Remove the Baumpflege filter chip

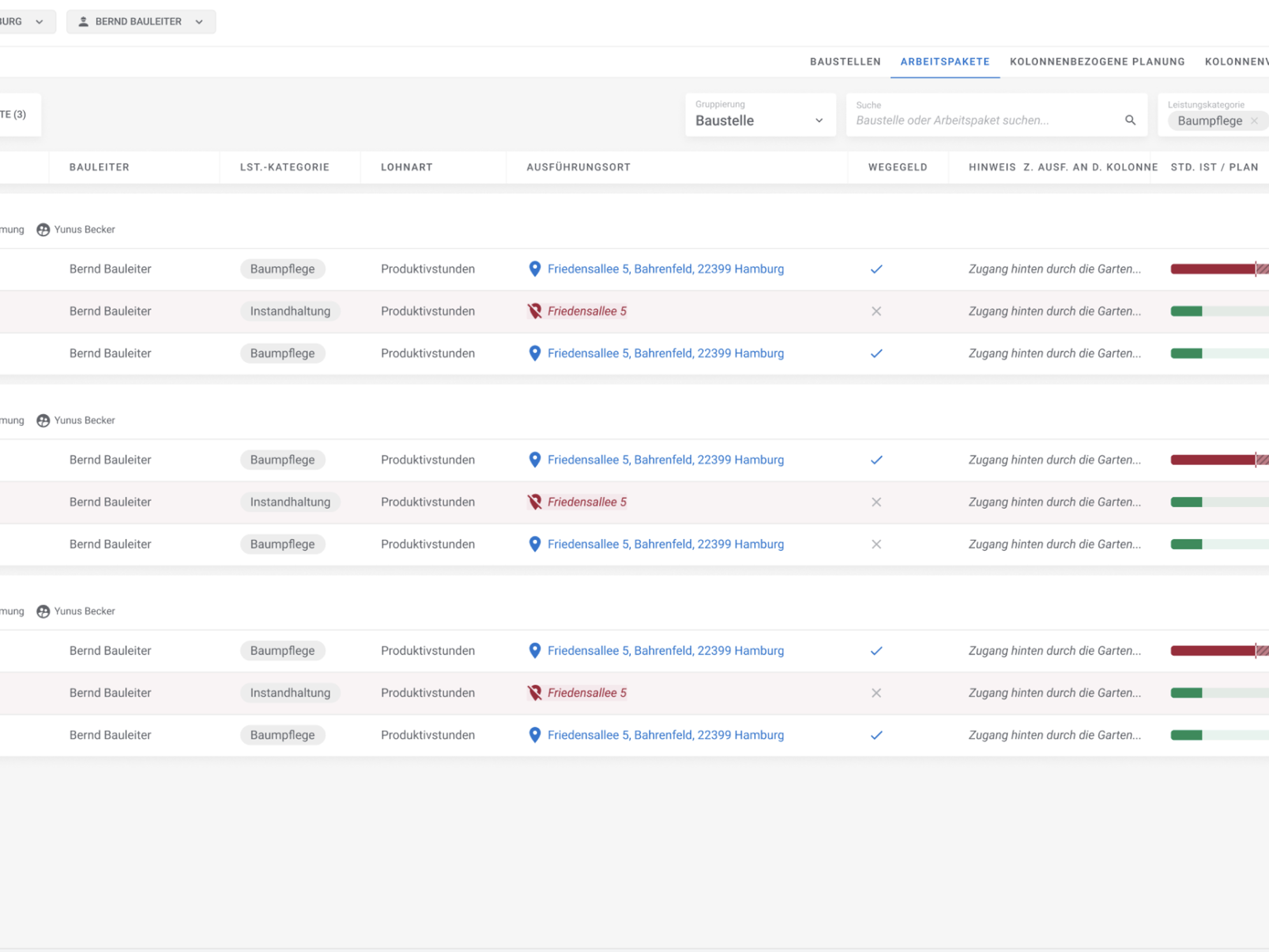(x=1254, y=121)
